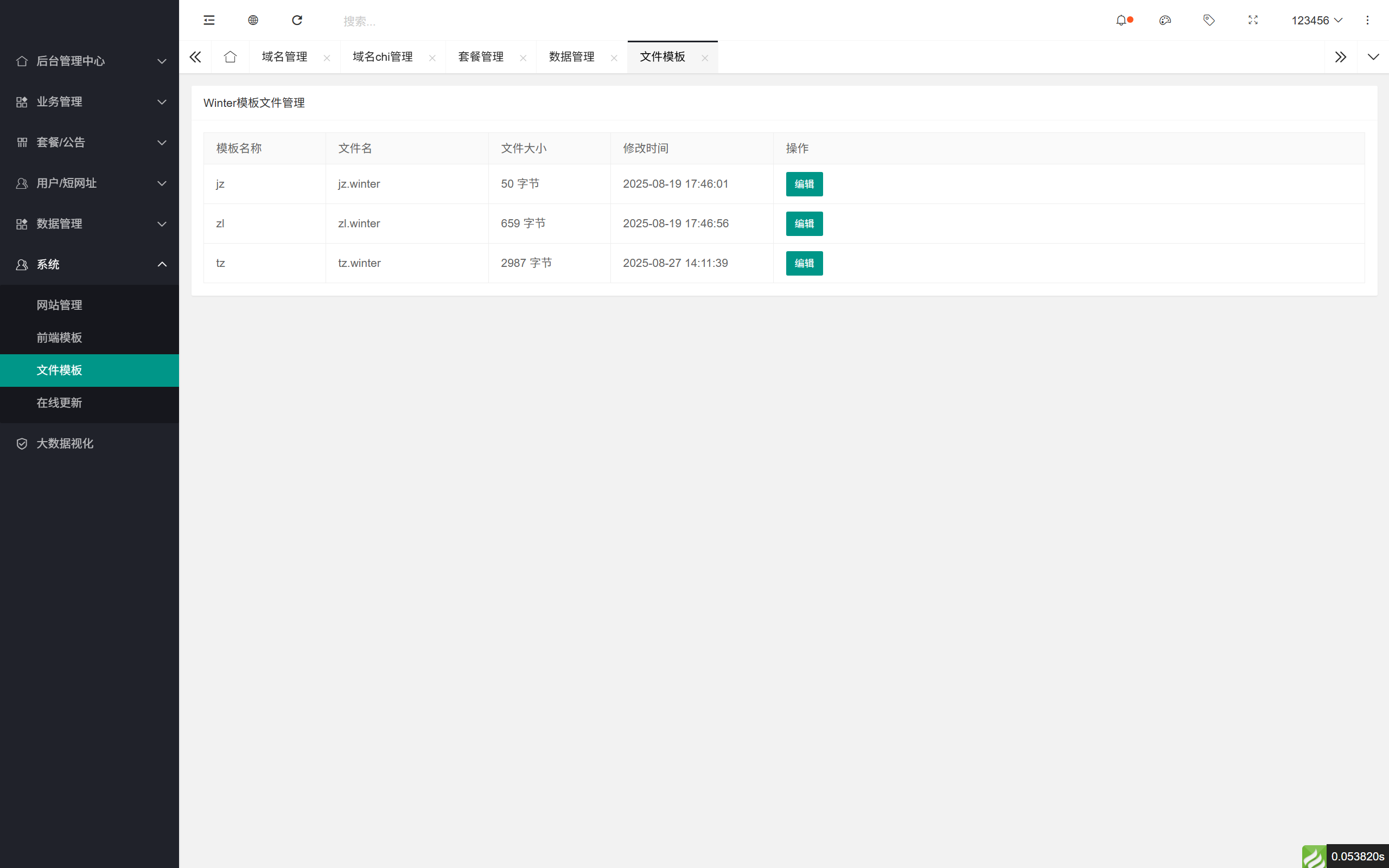Image resolution: width=1389 pixels, height=868 pixels.
Task: Open the kebab menu beside user 123456
Action: [x=1368, y=20]
